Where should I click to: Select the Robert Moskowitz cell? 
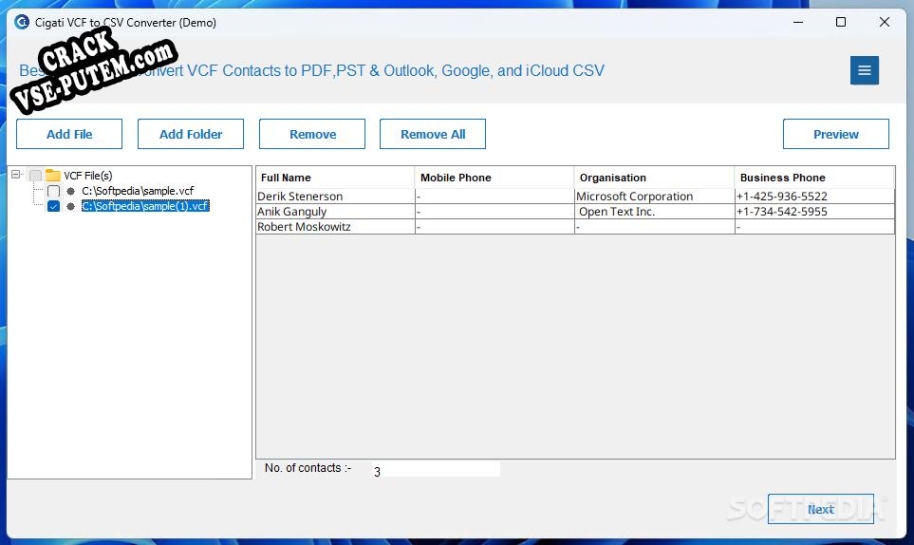point(335,226)
